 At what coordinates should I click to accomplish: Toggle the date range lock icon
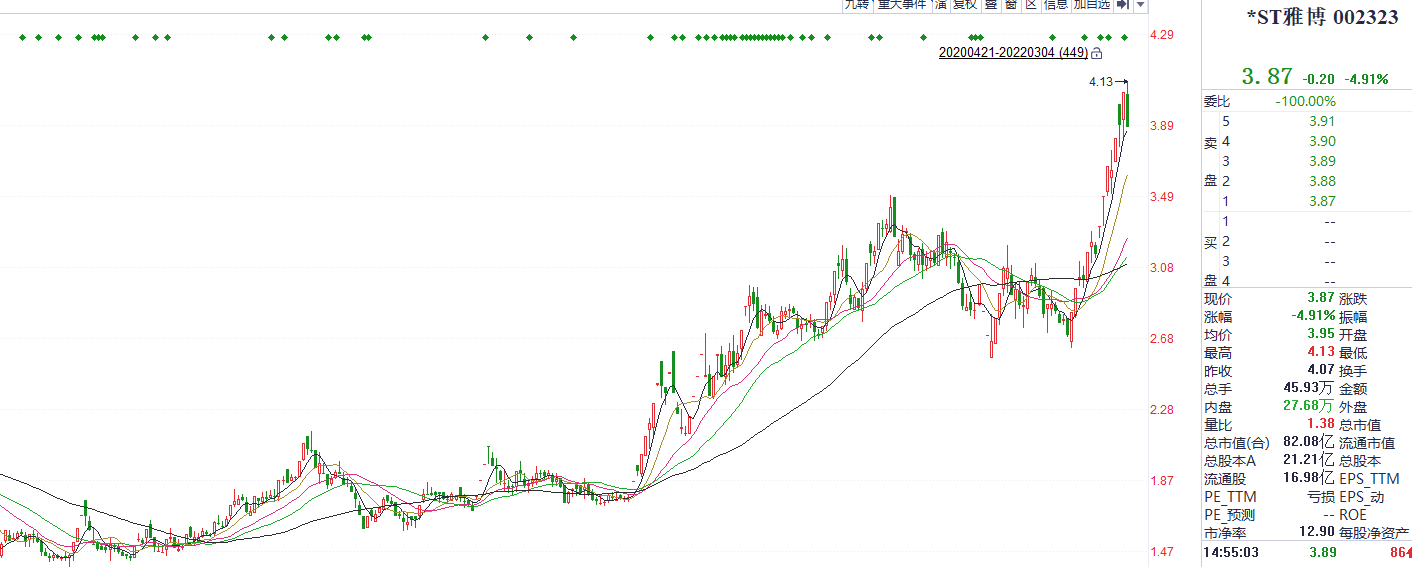[1097, 53]
